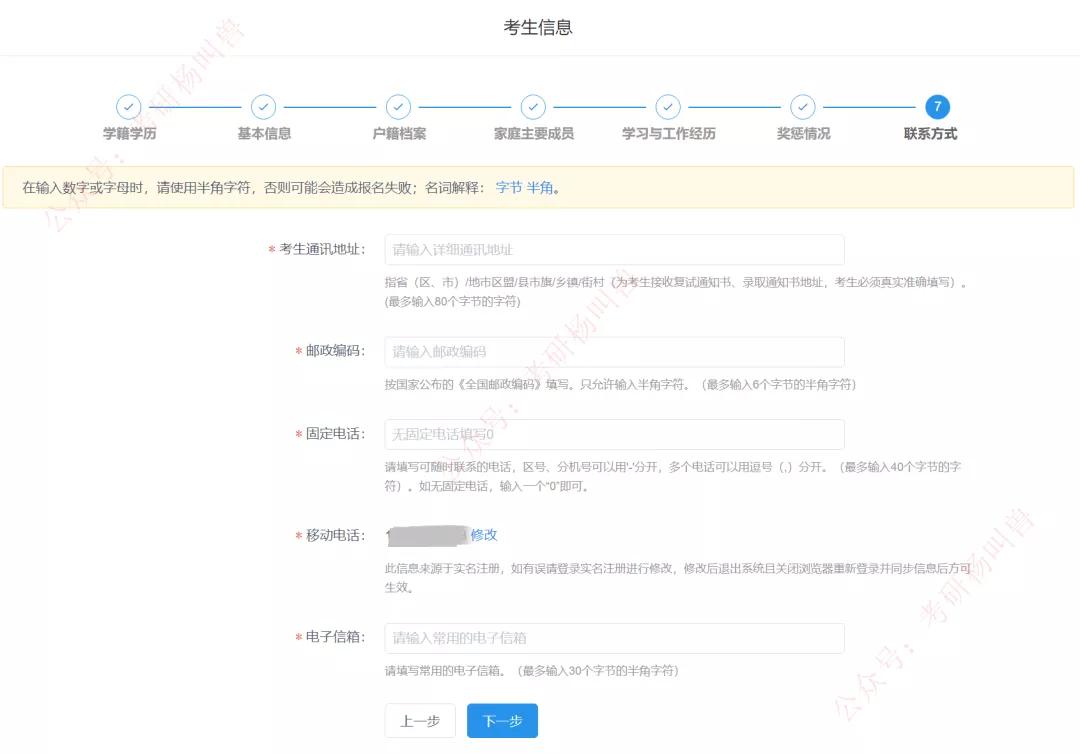
Task: Click the 电子信箱 input field
Action: pos(612,637)
